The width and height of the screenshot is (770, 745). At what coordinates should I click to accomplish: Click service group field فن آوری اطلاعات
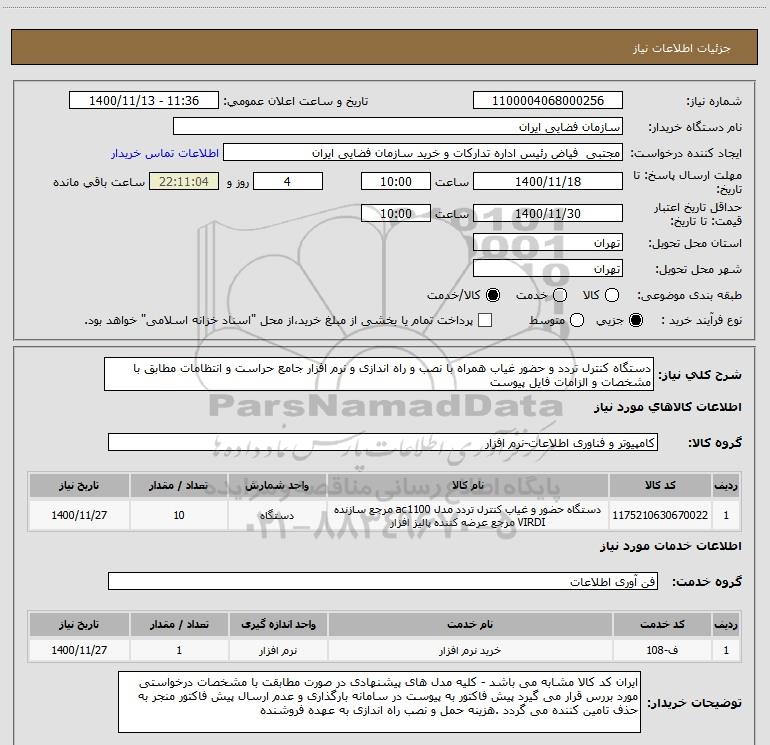(x=383, y=581)
